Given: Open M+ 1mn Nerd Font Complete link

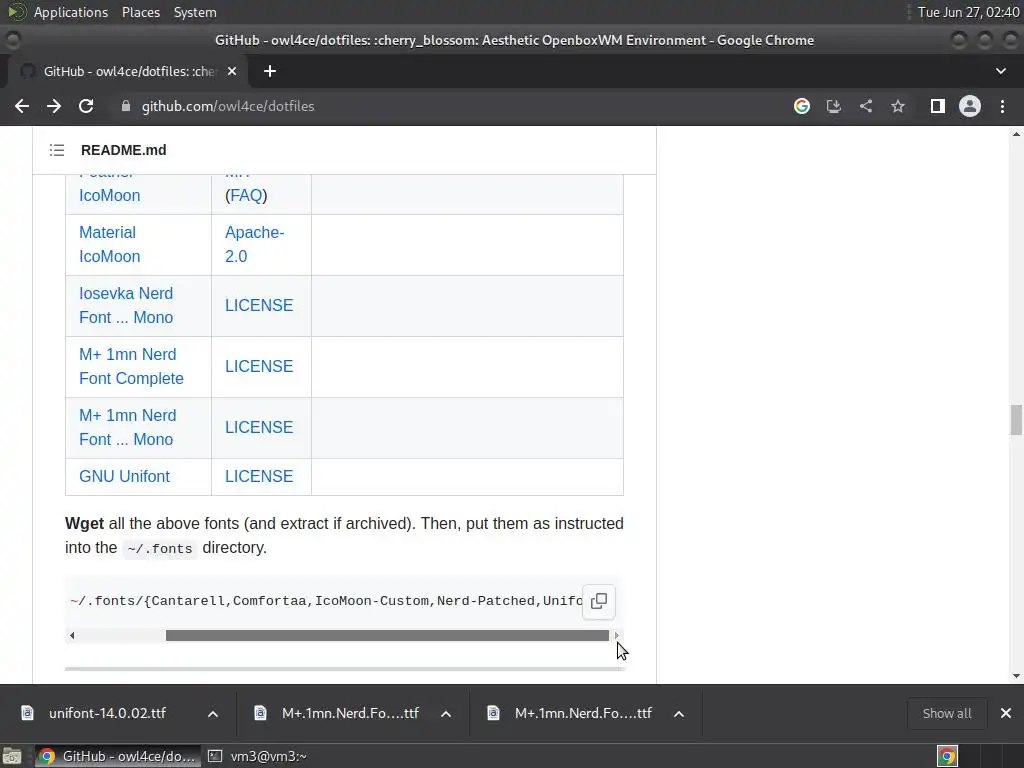Looking at the screenshot, I should coord(131,366).
